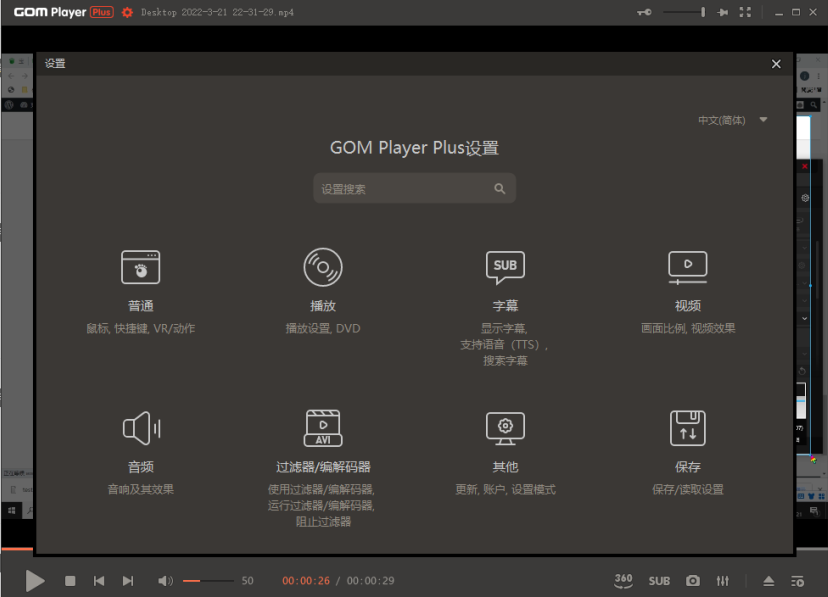Stop playback with the stop button

[70, 581]
